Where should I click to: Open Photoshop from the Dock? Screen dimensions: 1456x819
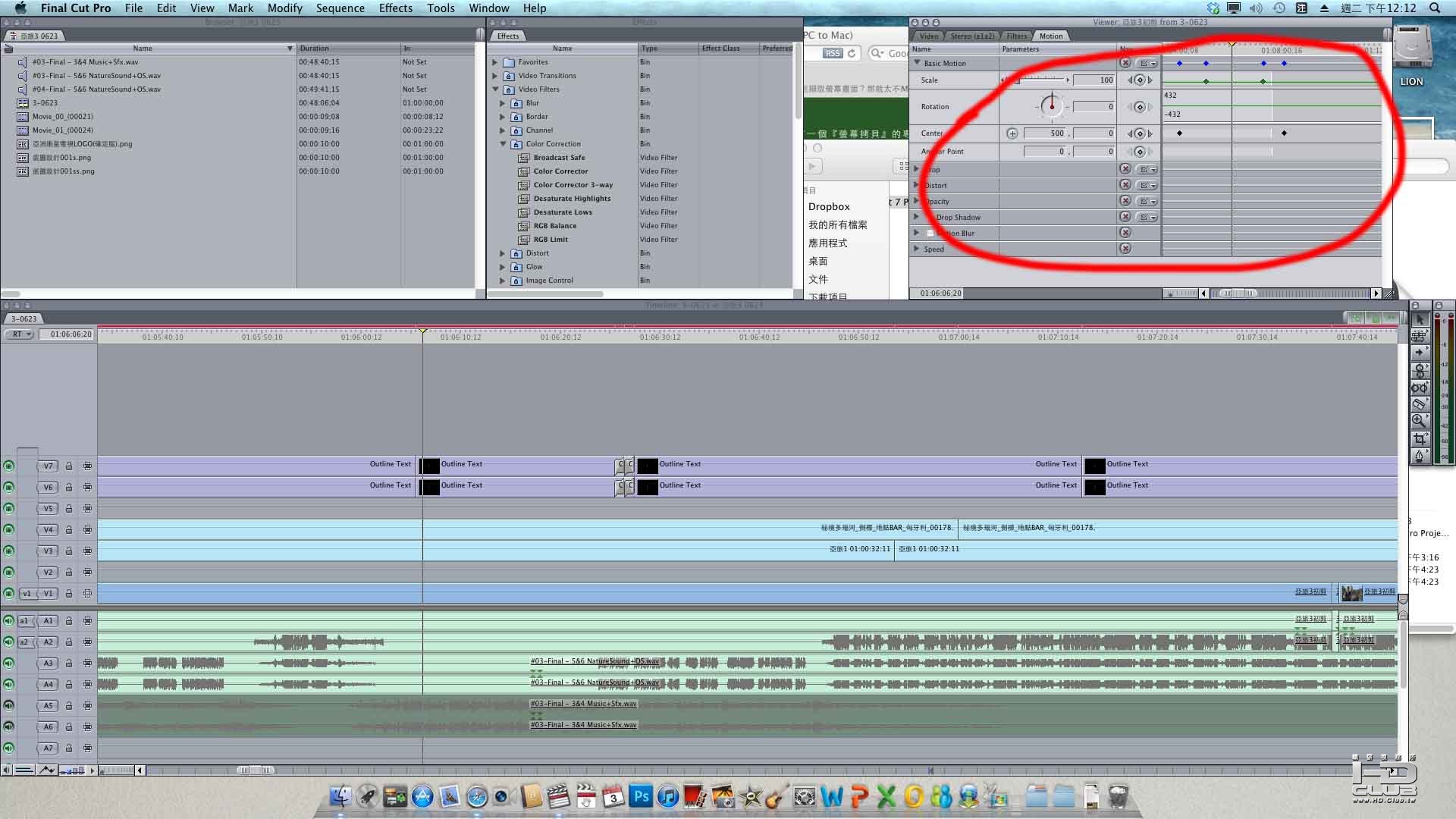click(x=641, y=796)
